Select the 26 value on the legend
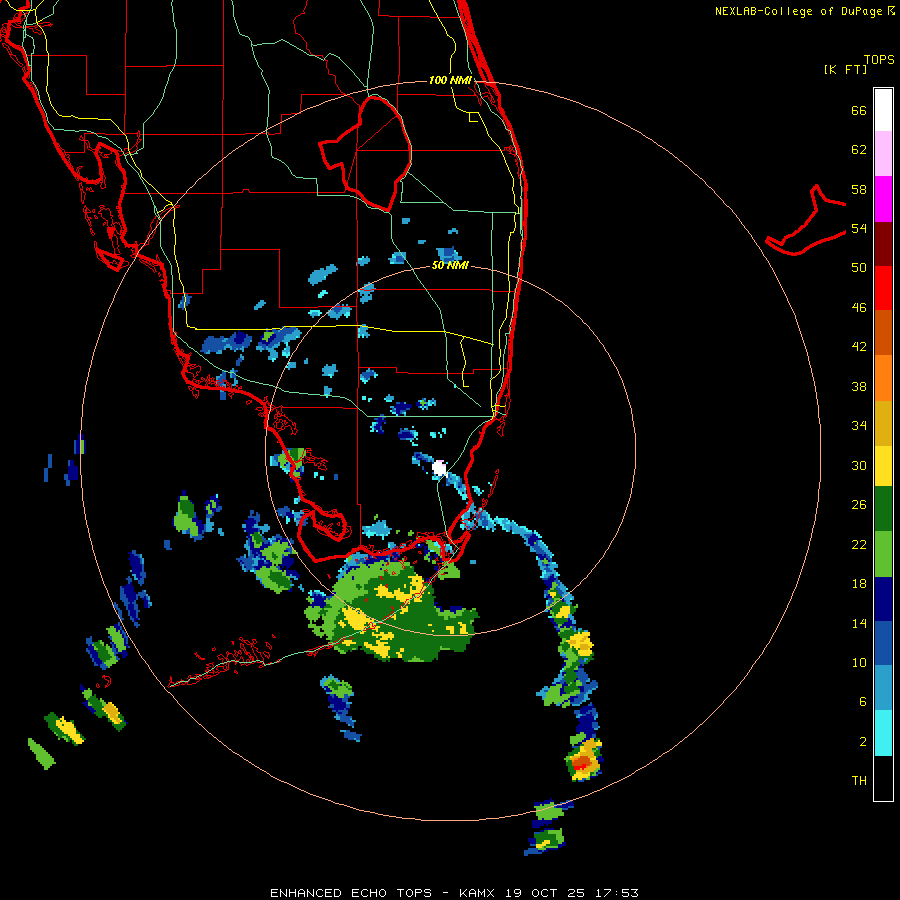Image resolution: width=900 pixels, height=900 pixels. click(x=859, y=505)
